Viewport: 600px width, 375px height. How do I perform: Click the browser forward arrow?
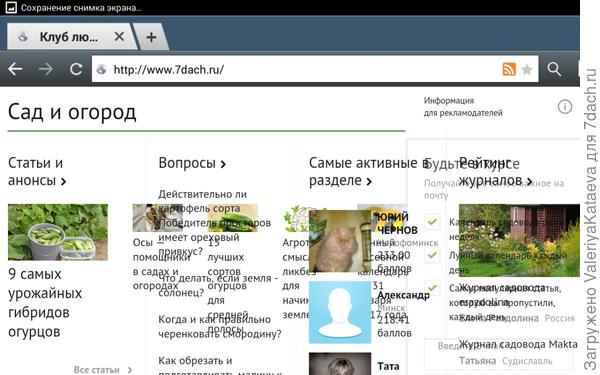tap(46, 69)
